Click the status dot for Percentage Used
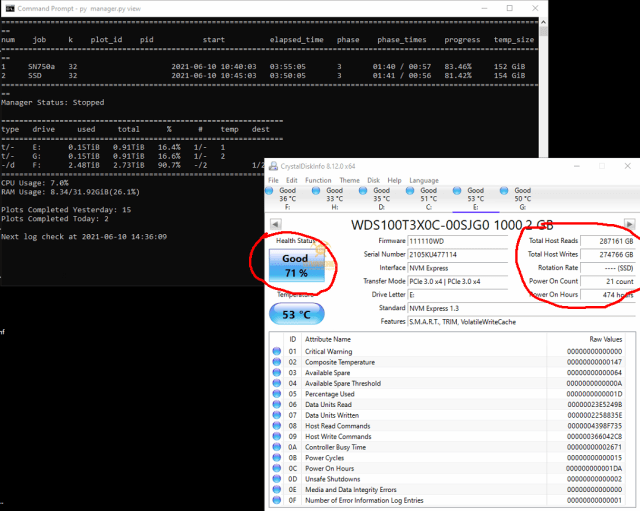Screen dimensions: 640x511 click(277, 393)
